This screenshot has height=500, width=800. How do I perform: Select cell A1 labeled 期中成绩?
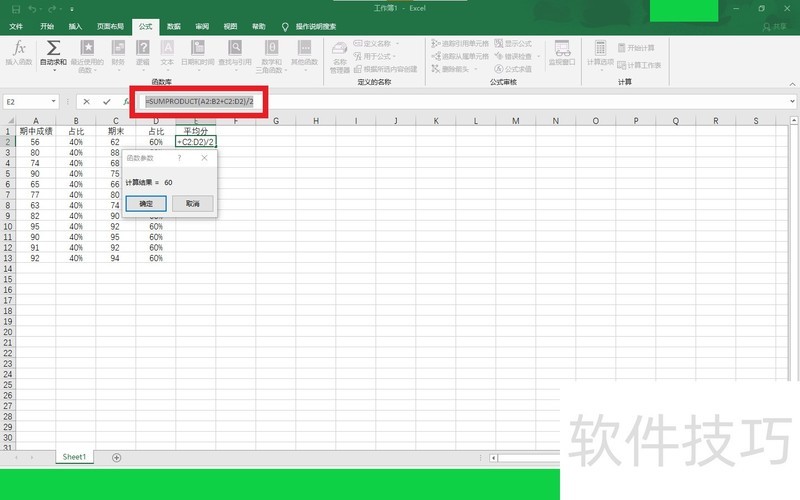click(x=36, y=131)
